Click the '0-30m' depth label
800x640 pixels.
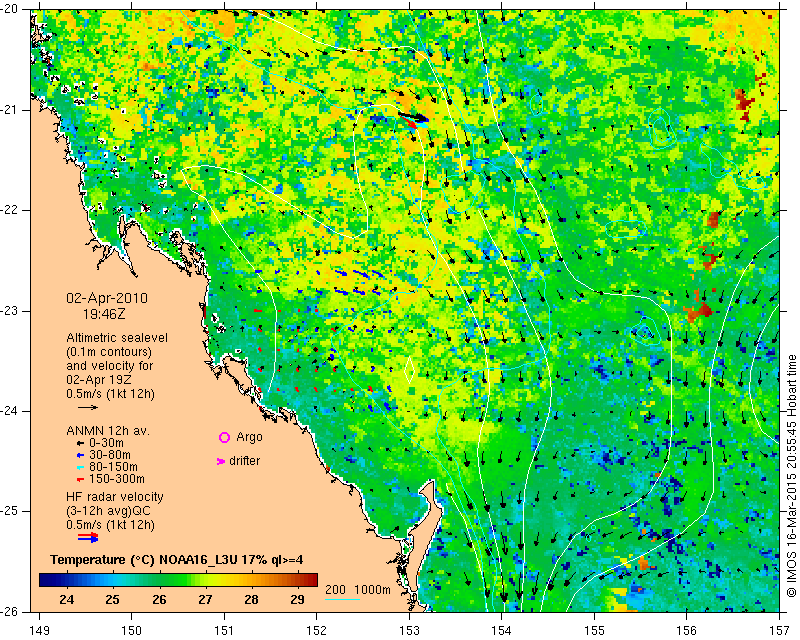106,443
